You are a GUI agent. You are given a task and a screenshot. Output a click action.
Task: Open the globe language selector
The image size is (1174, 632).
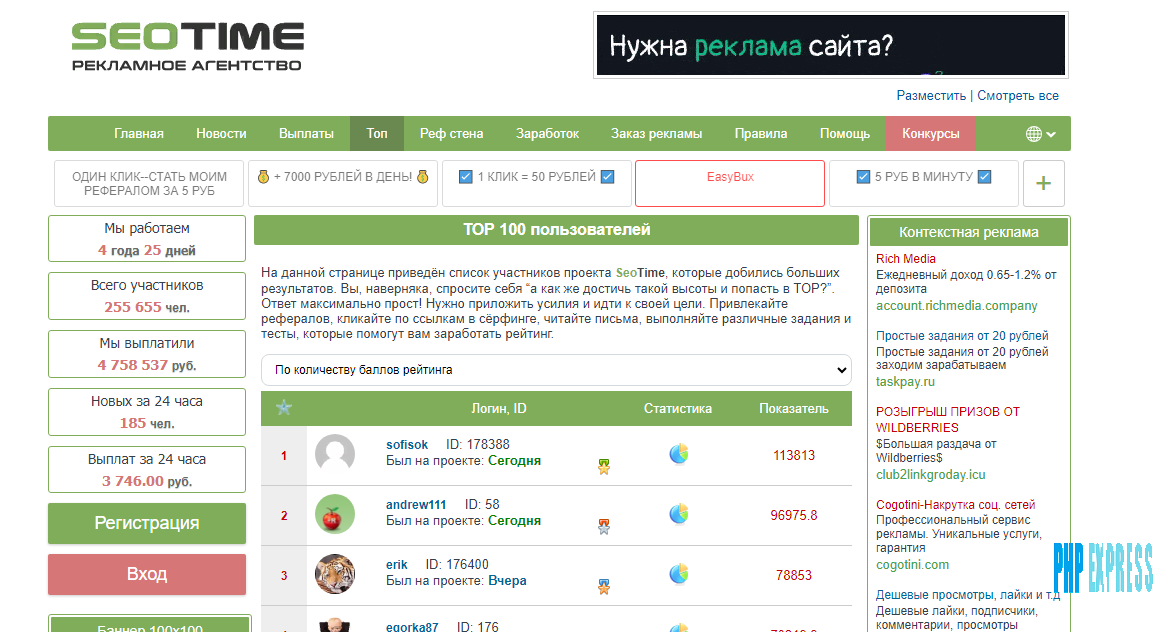click(x=1041, y=134)
